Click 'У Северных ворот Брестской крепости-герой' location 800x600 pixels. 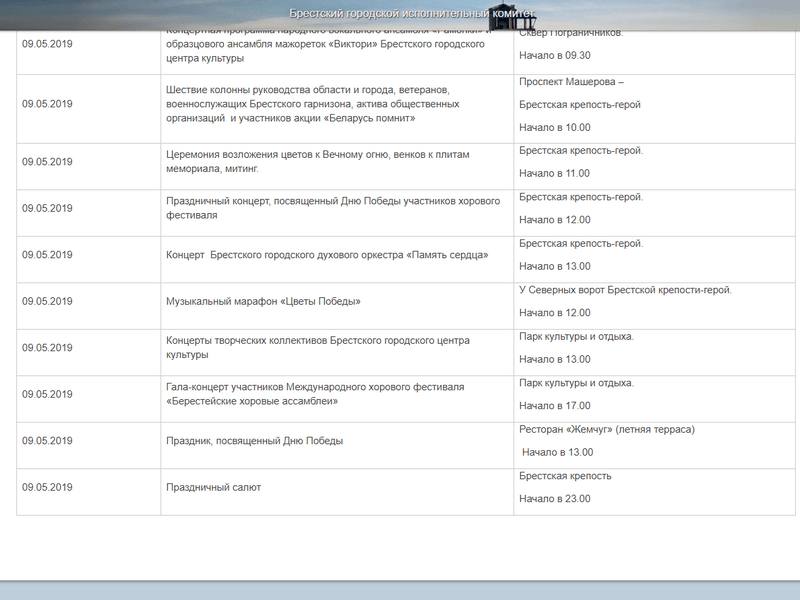[625, 290]
